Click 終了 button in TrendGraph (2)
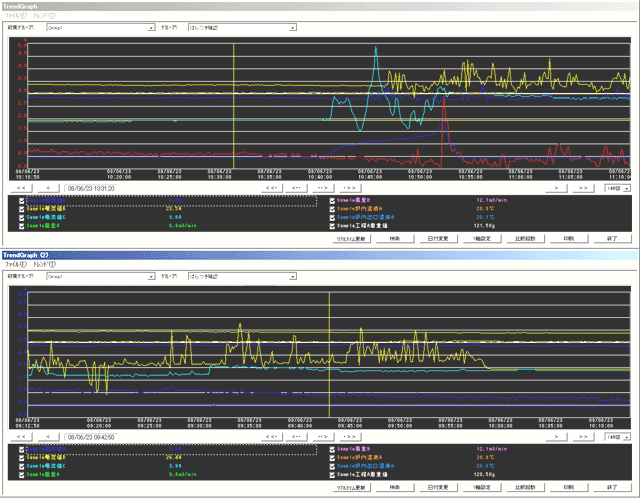Viewport: 640px width, 498px height. click(612, 487)
